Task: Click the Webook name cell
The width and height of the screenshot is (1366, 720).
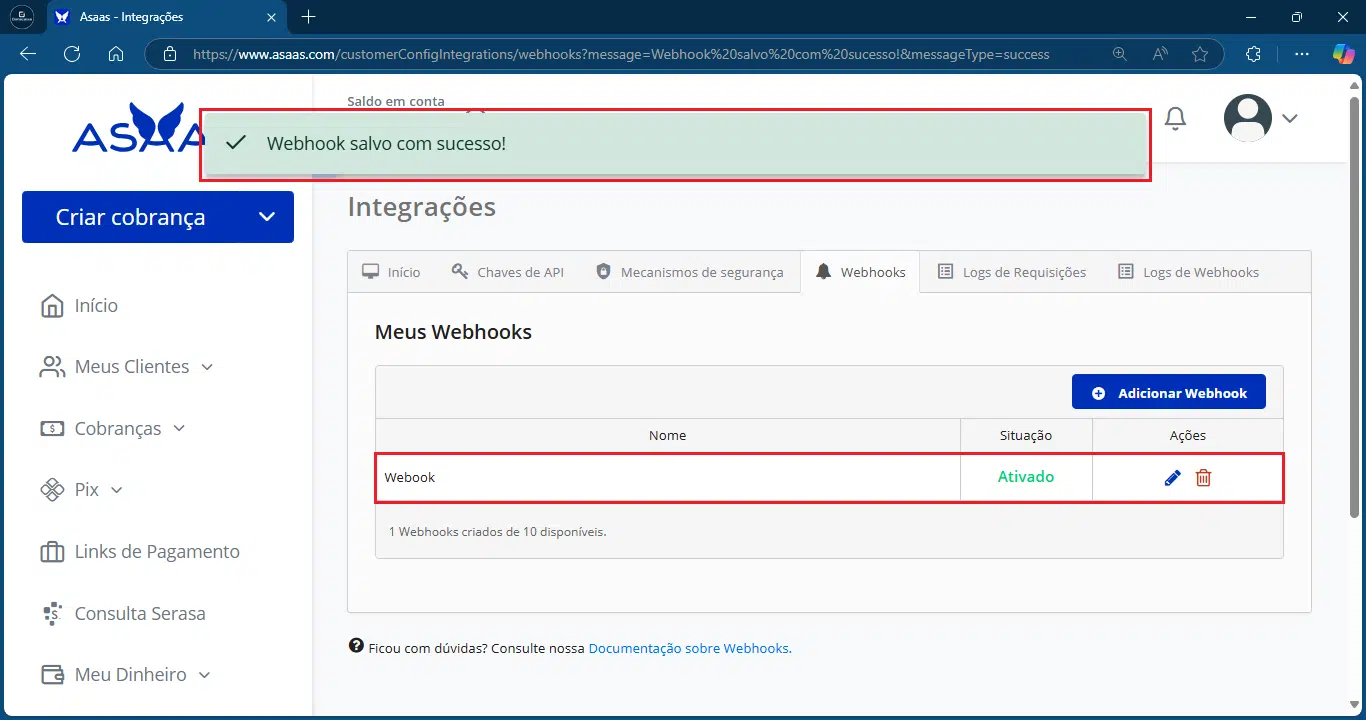Action: point(667,478)
